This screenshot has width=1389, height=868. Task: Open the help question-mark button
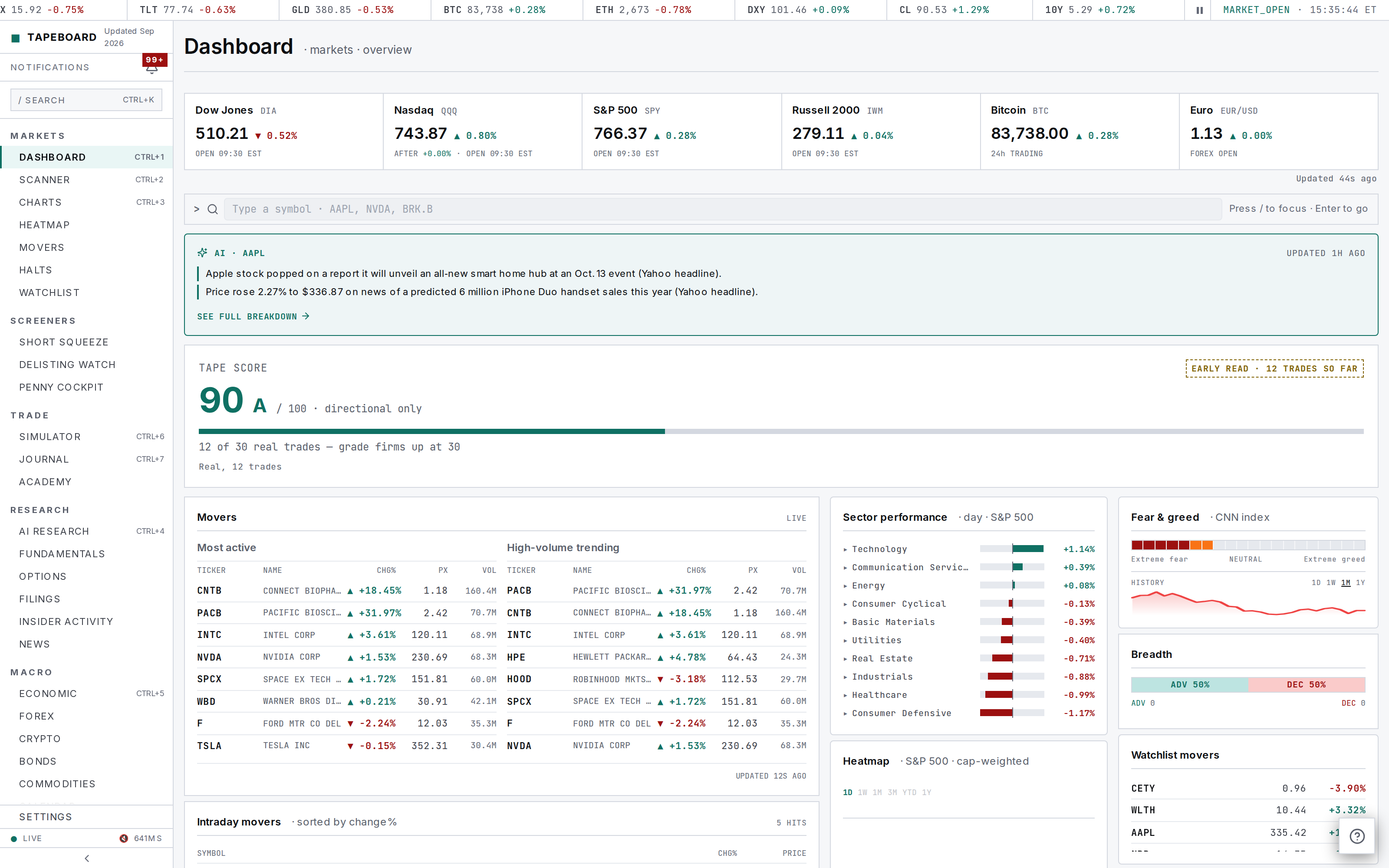[1357, 836]
